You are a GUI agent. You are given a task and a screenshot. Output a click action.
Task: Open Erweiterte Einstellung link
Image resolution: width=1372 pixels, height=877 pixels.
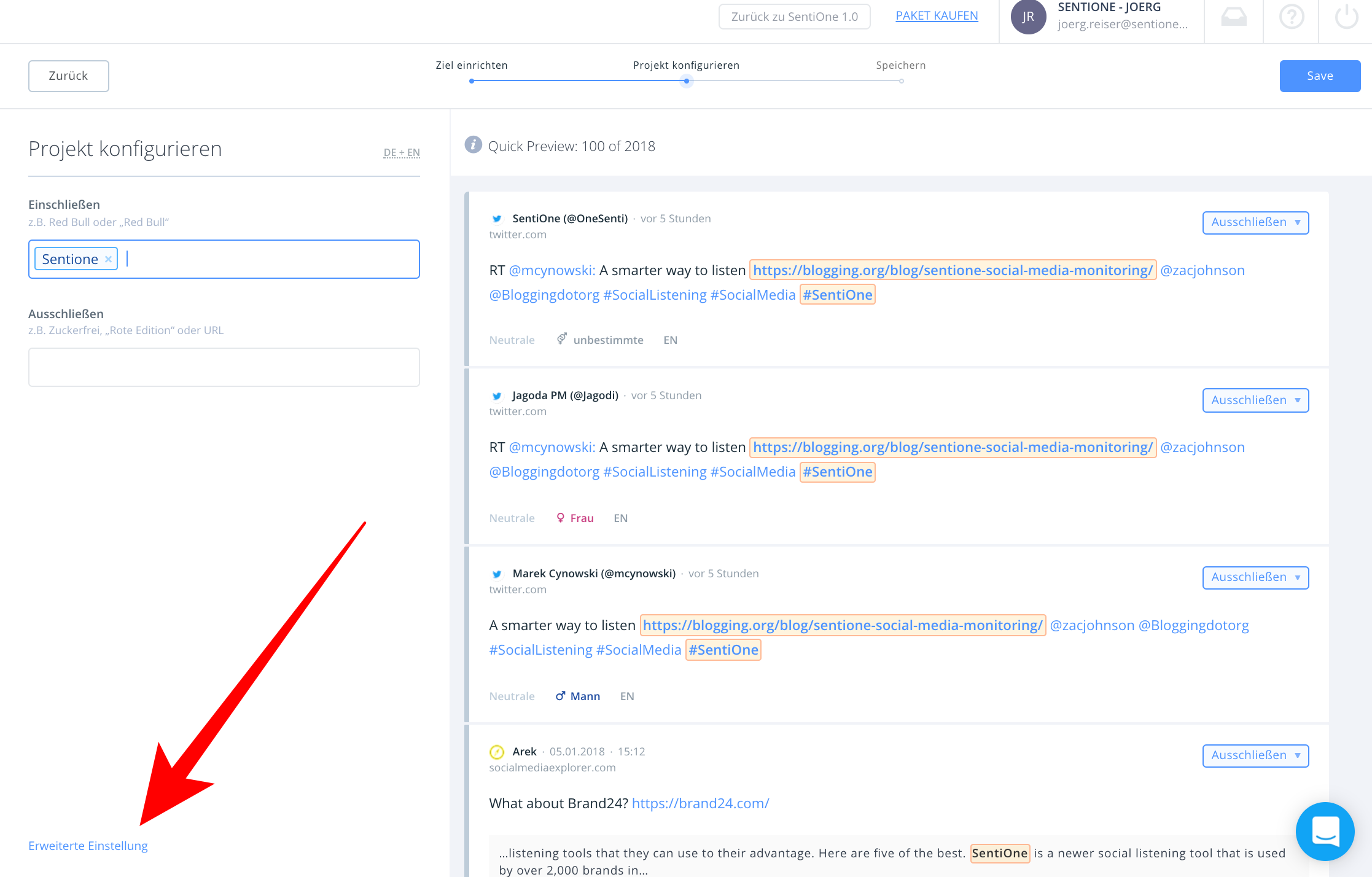88,846
